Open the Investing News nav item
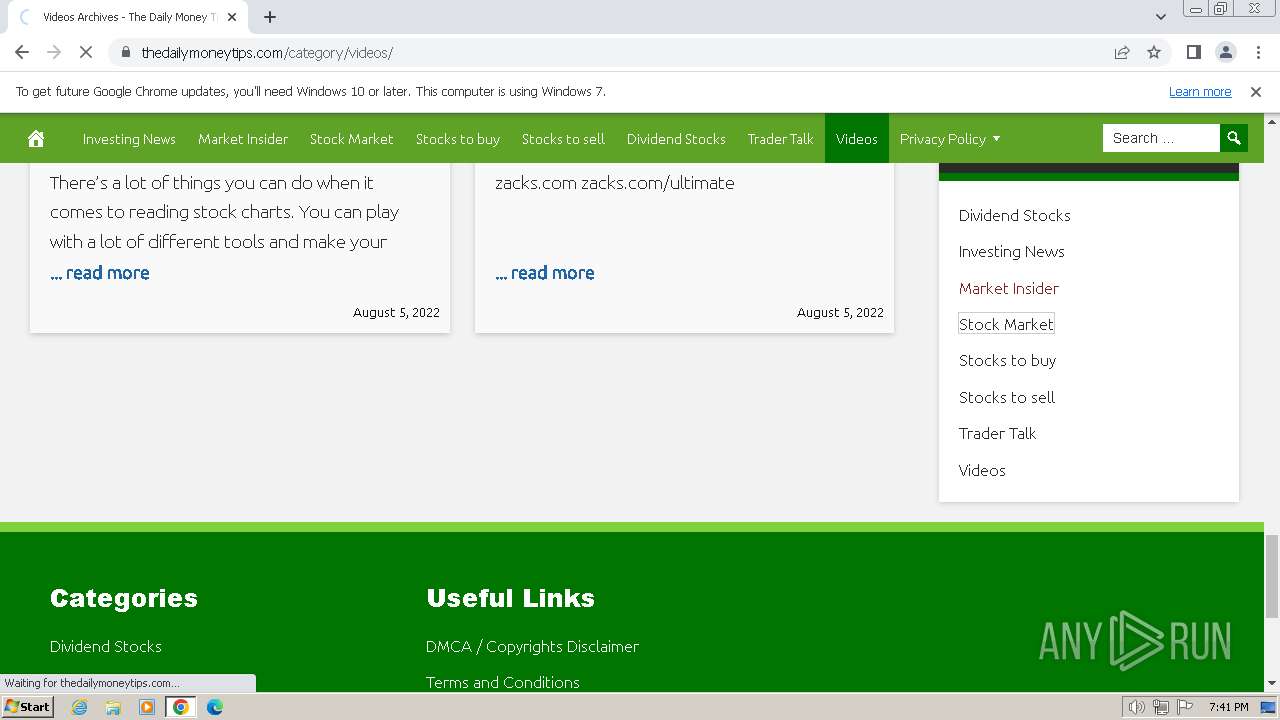 (x=129, y=139)
